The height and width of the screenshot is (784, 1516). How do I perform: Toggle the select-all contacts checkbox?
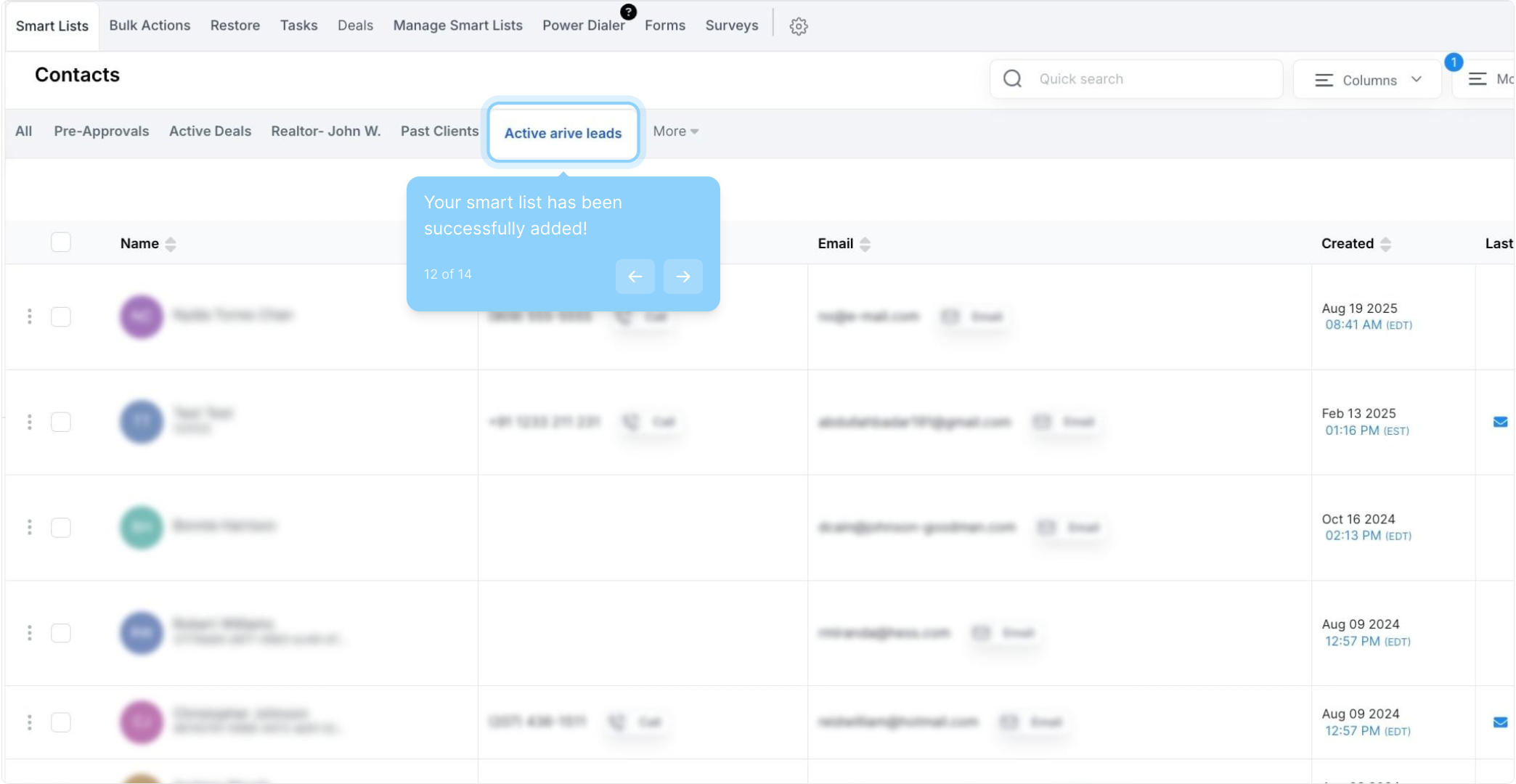coord(61,242)
